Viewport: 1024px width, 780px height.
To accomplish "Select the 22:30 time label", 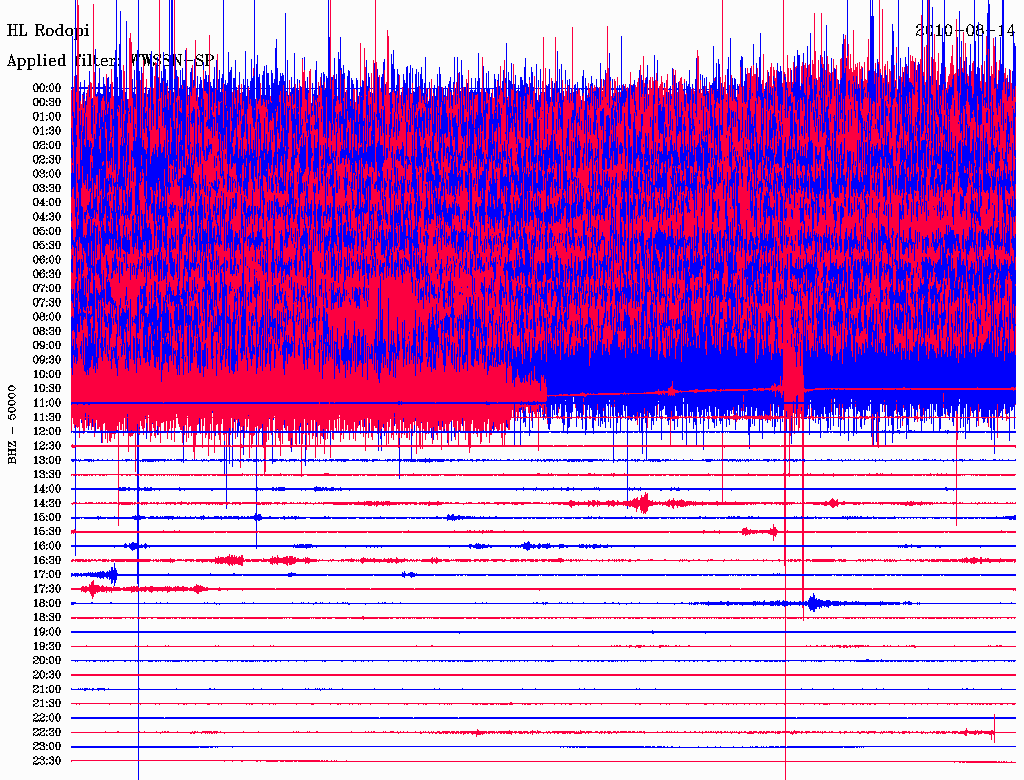I will [47, 732].
